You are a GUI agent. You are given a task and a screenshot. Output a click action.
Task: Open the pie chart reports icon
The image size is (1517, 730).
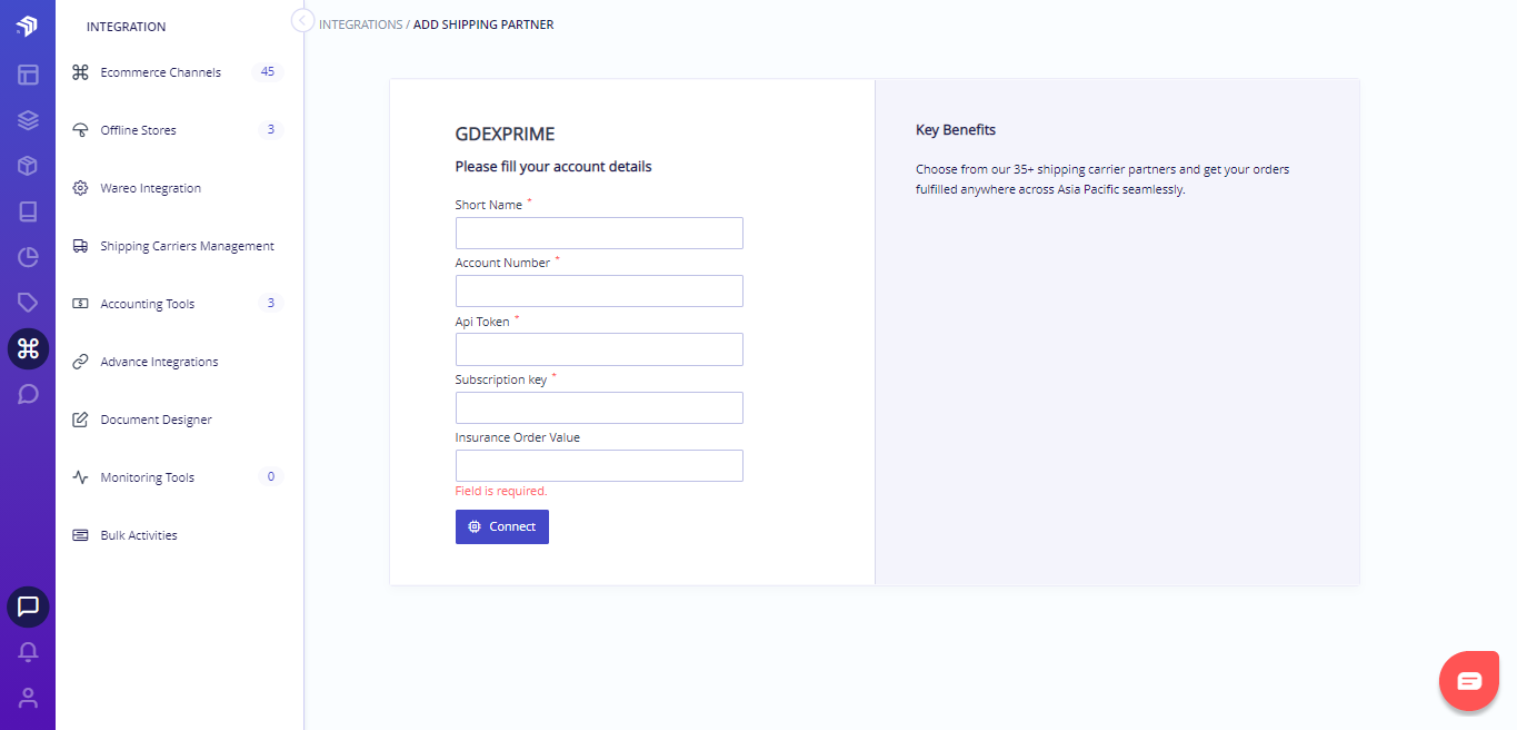point(28,257)
